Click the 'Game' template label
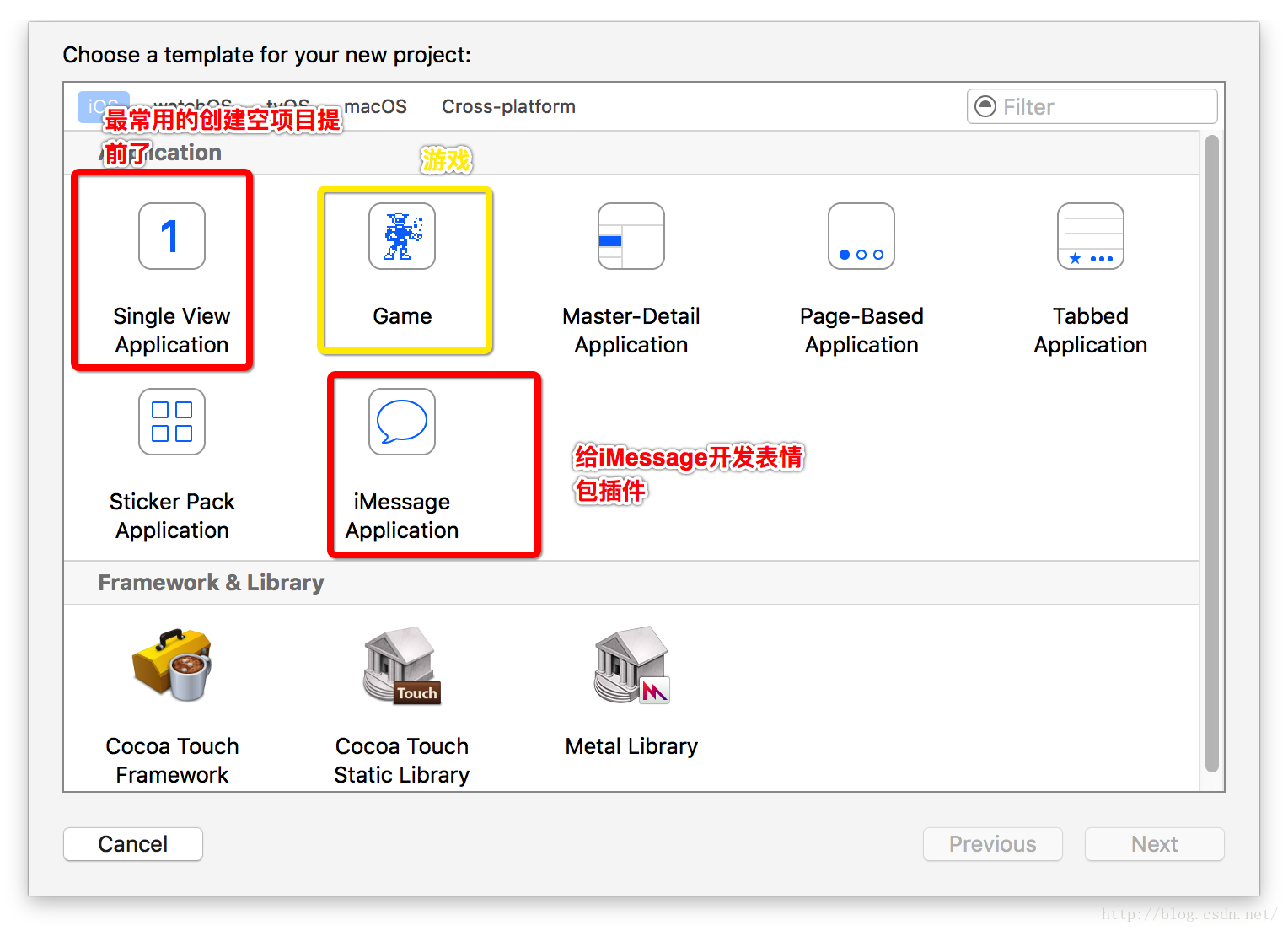This screenshot has height=931, width=1288. tap(402, 316)
